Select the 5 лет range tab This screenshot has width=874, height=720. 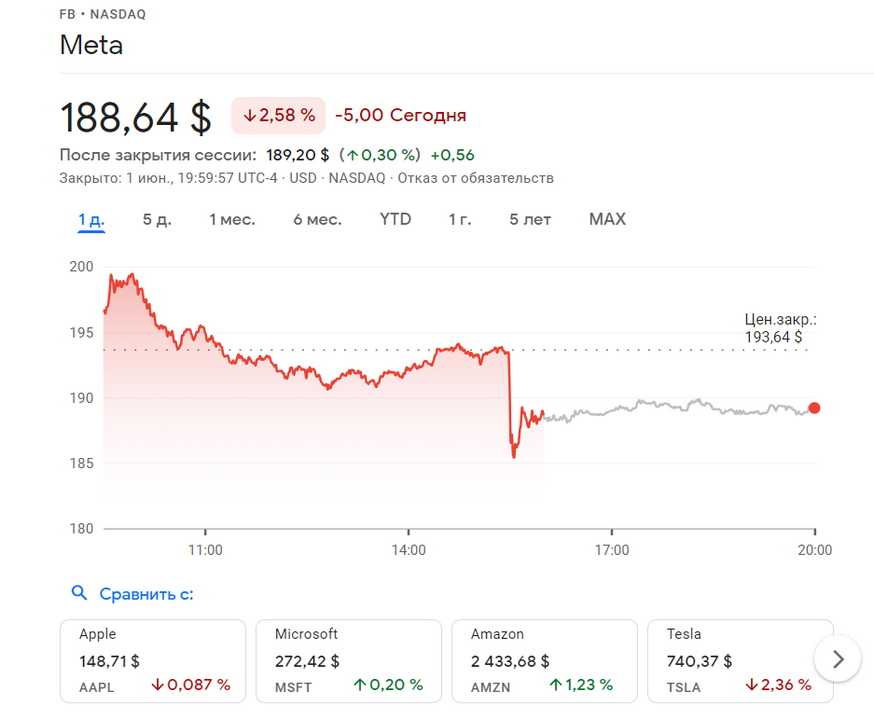[530, 220]
